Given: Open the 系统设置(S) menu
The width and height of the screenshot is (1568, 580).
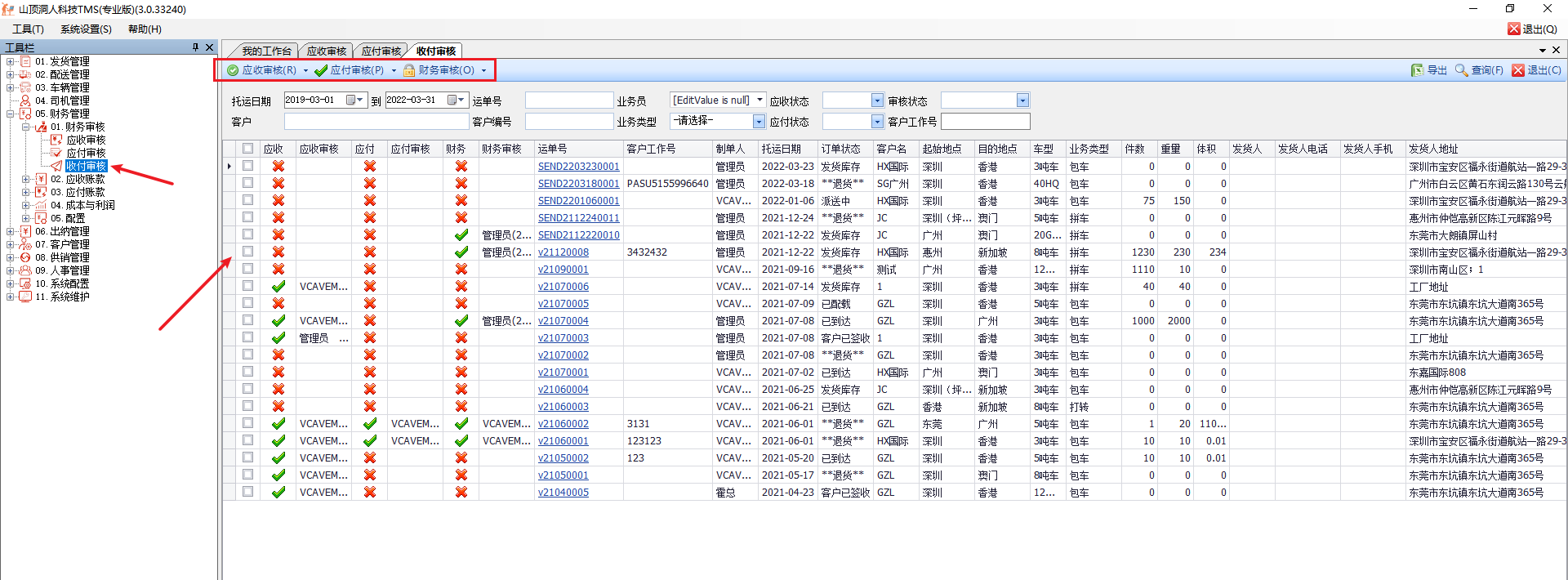Looking at the screenshot, I should tap(86, 29).
